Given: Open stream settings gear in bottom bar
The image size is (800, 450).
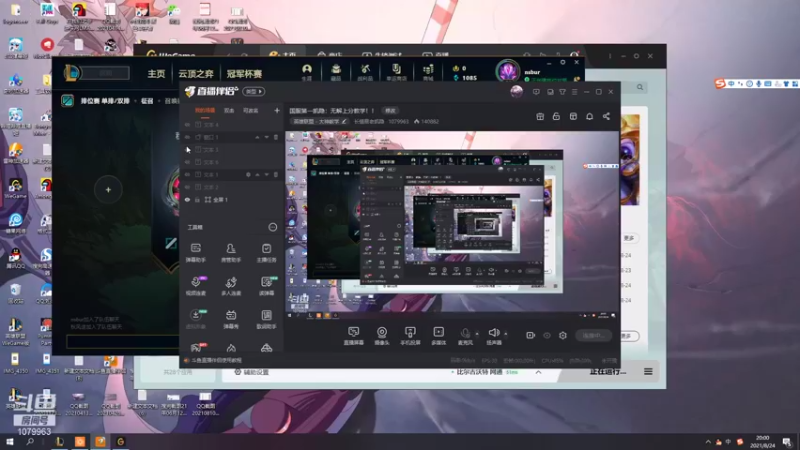Looking at the screenshot, I should tap(563, 335).
